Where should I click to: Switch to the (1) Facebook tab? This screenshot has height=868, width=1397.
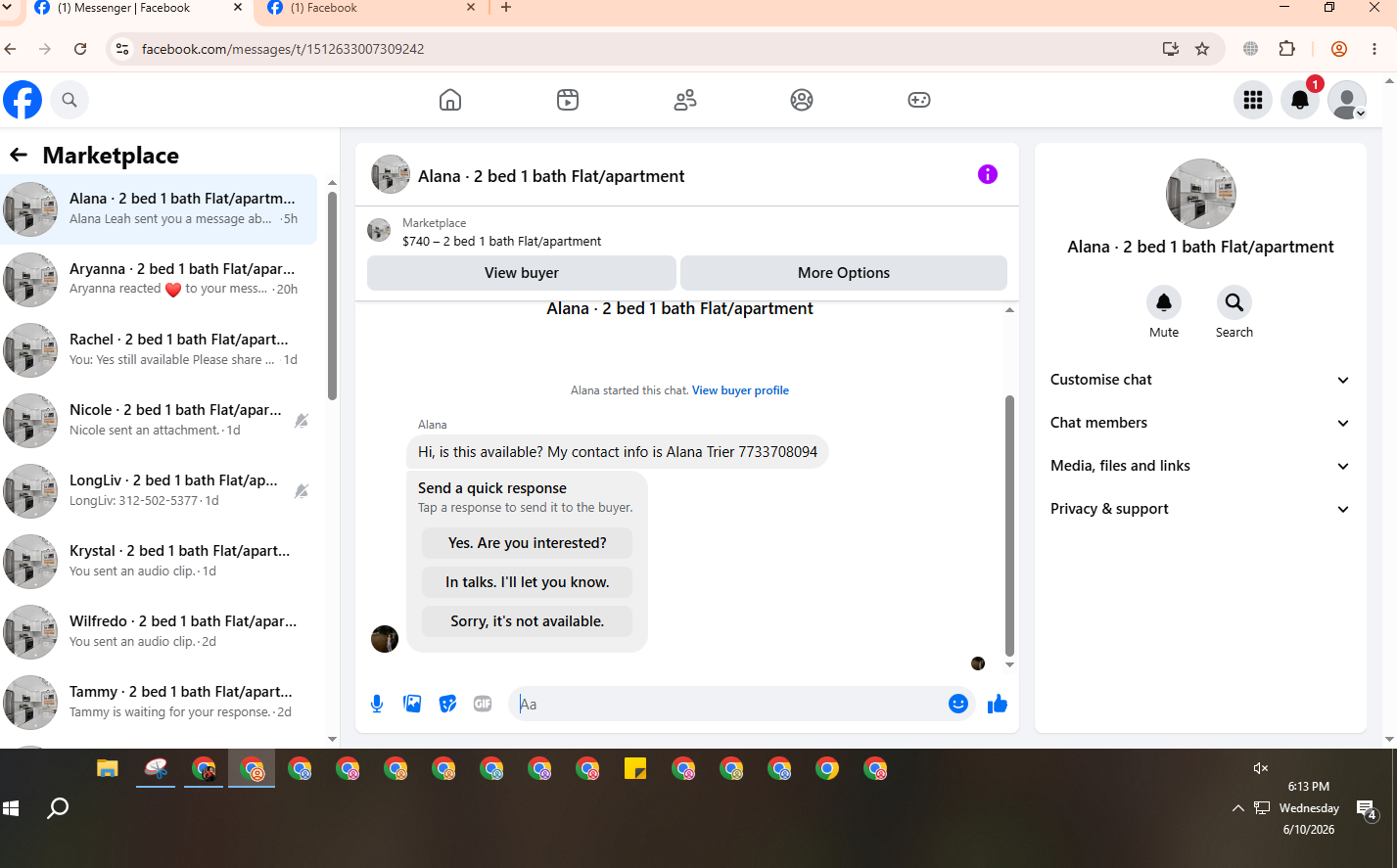click(x=371, y=8)
